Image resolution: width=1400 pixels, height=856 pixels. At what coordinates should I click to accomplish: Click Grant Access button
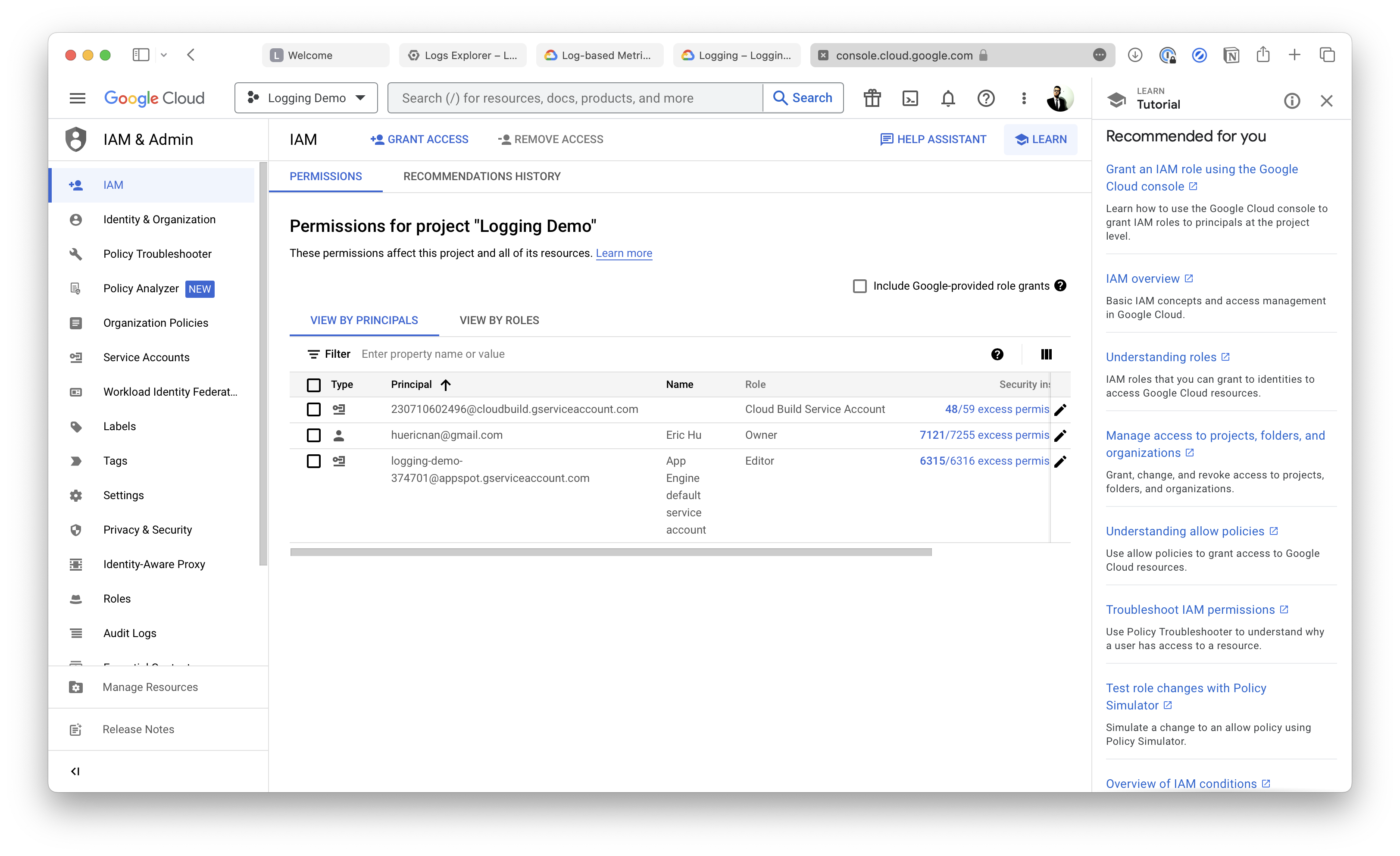pos(419,139)
